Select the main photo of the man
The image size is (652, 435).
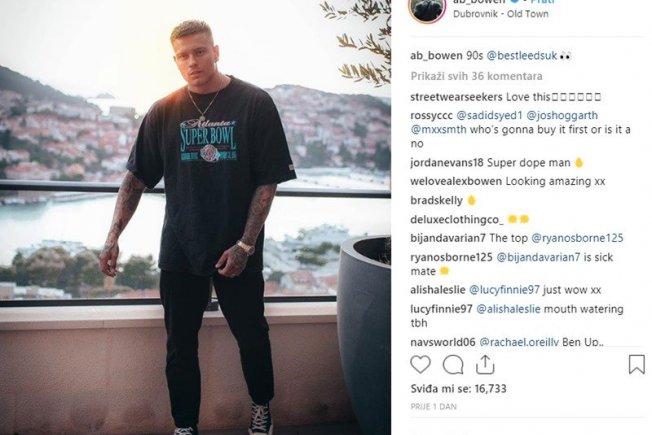click(195, 218)
